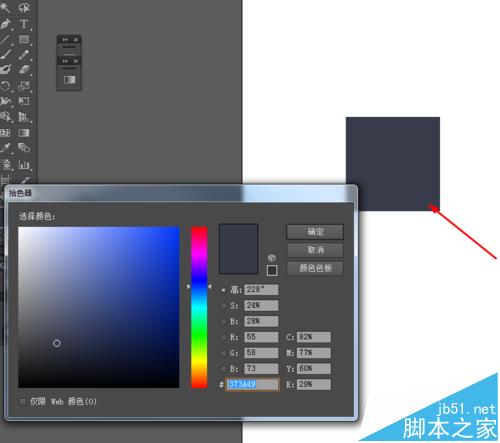
Task: Select the R red radio button
Action: [x=224, y=337]
